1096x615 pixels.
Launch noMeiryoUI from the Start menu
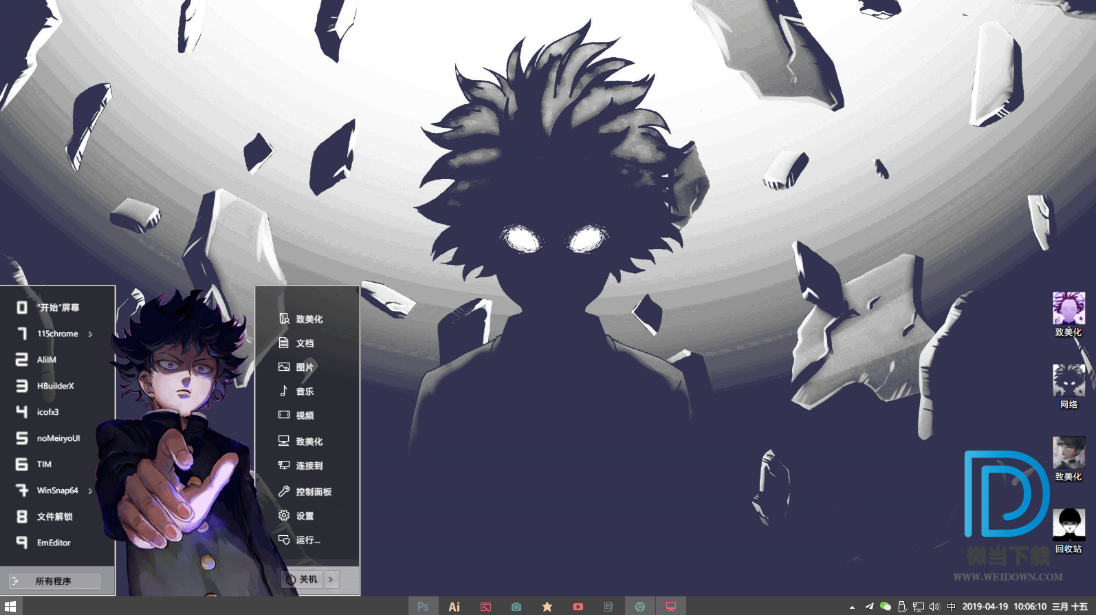click(57, 438)
